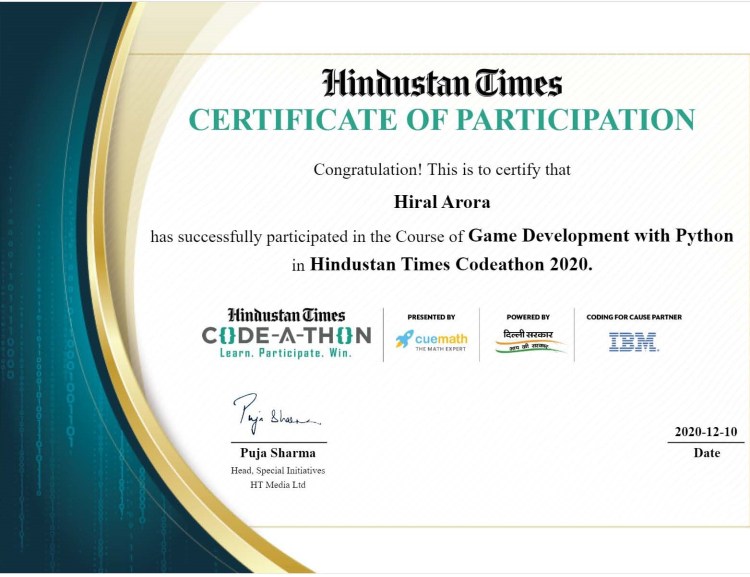Click the Head, Special Initiatives title
The image size is (750, 577).
click(279, 470)
